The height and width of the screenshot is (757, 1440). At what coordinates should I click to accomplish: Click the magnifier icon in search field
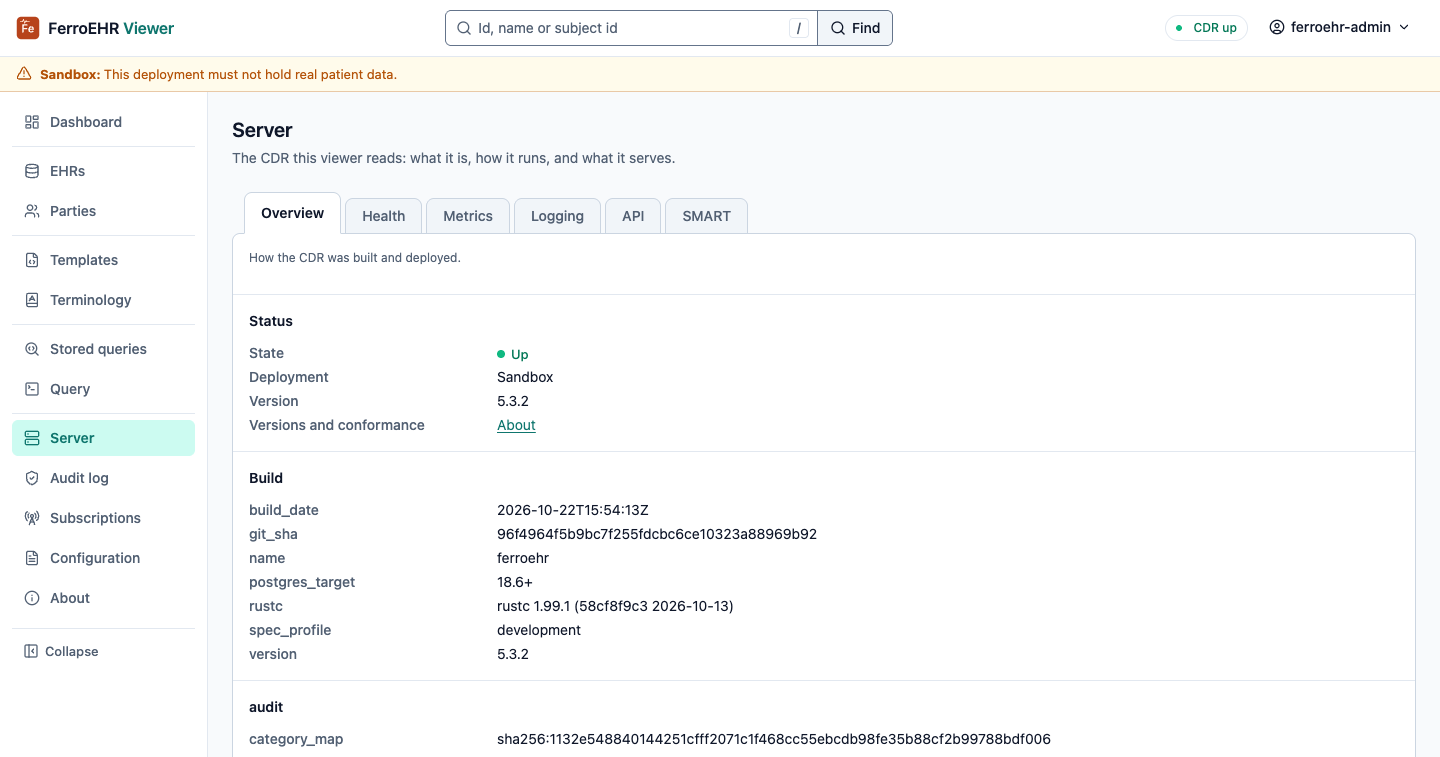coord(464,28)
